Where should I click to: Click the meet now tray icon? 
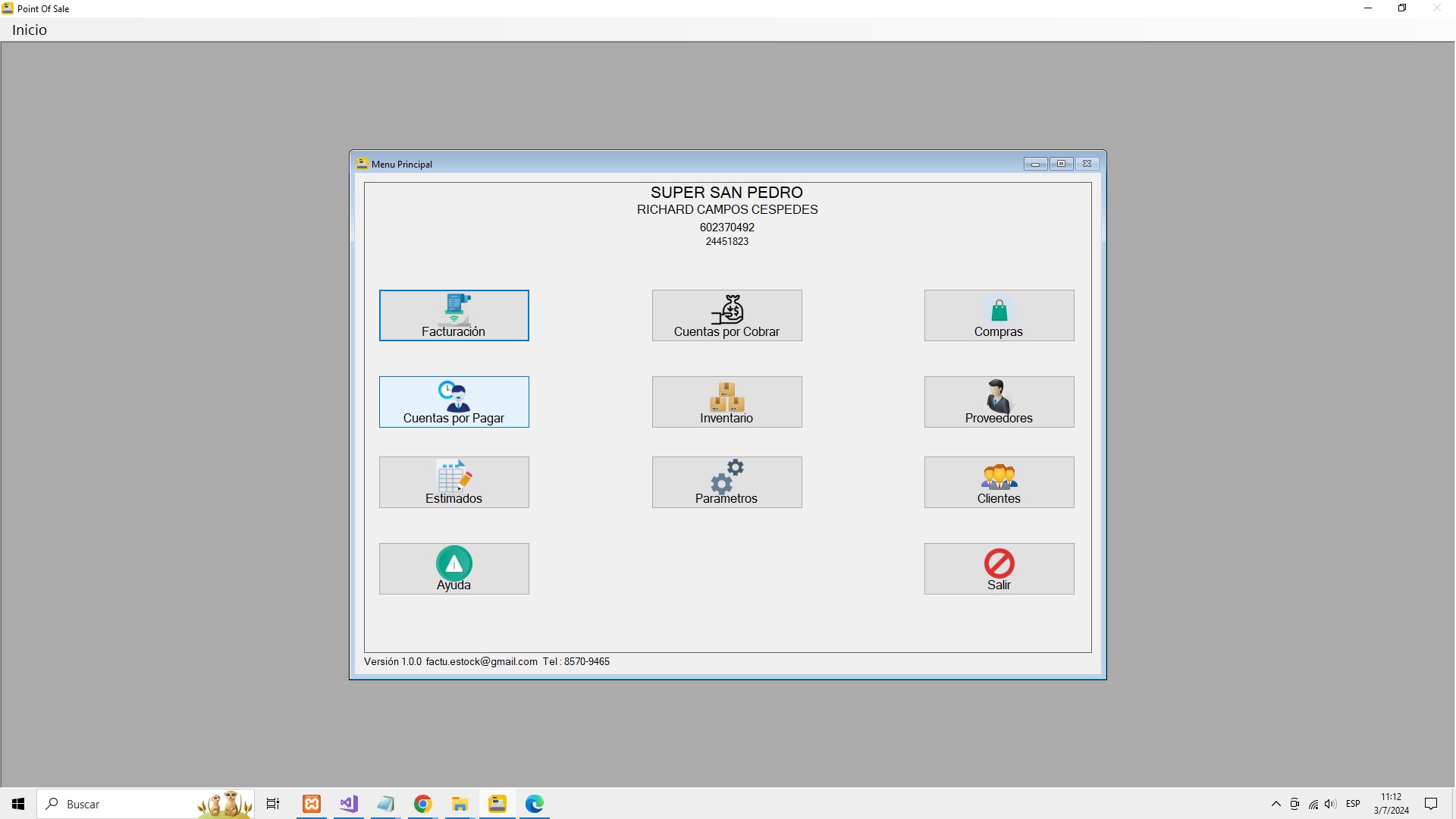click(x=1294, y=804)
